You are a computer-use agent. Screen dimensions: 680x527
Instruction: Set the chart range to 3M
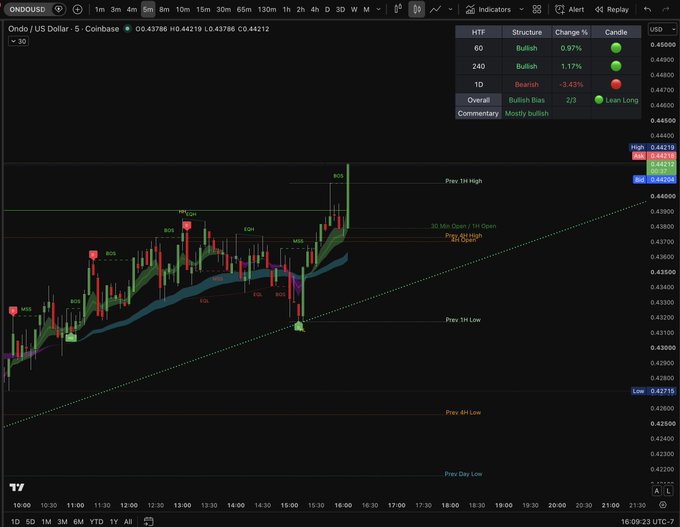point(62,521)
